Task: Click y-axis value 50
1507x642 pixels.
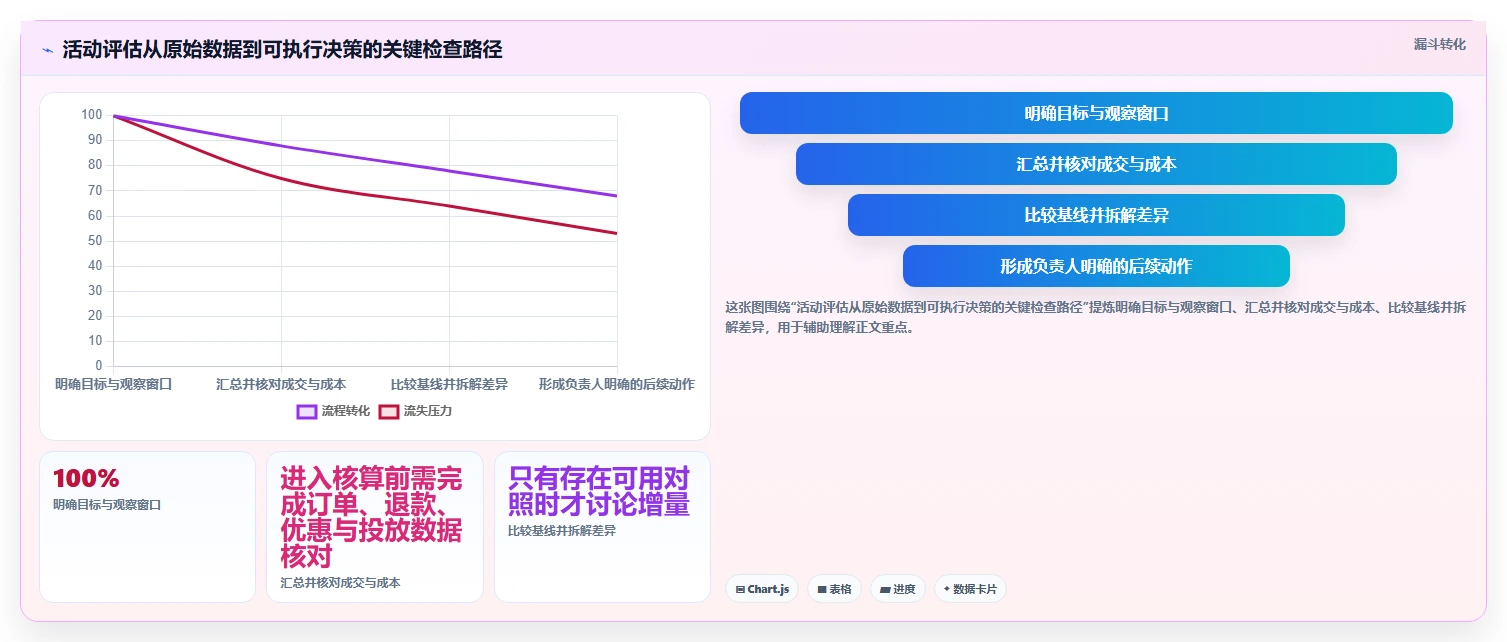Action: point(96,241)
